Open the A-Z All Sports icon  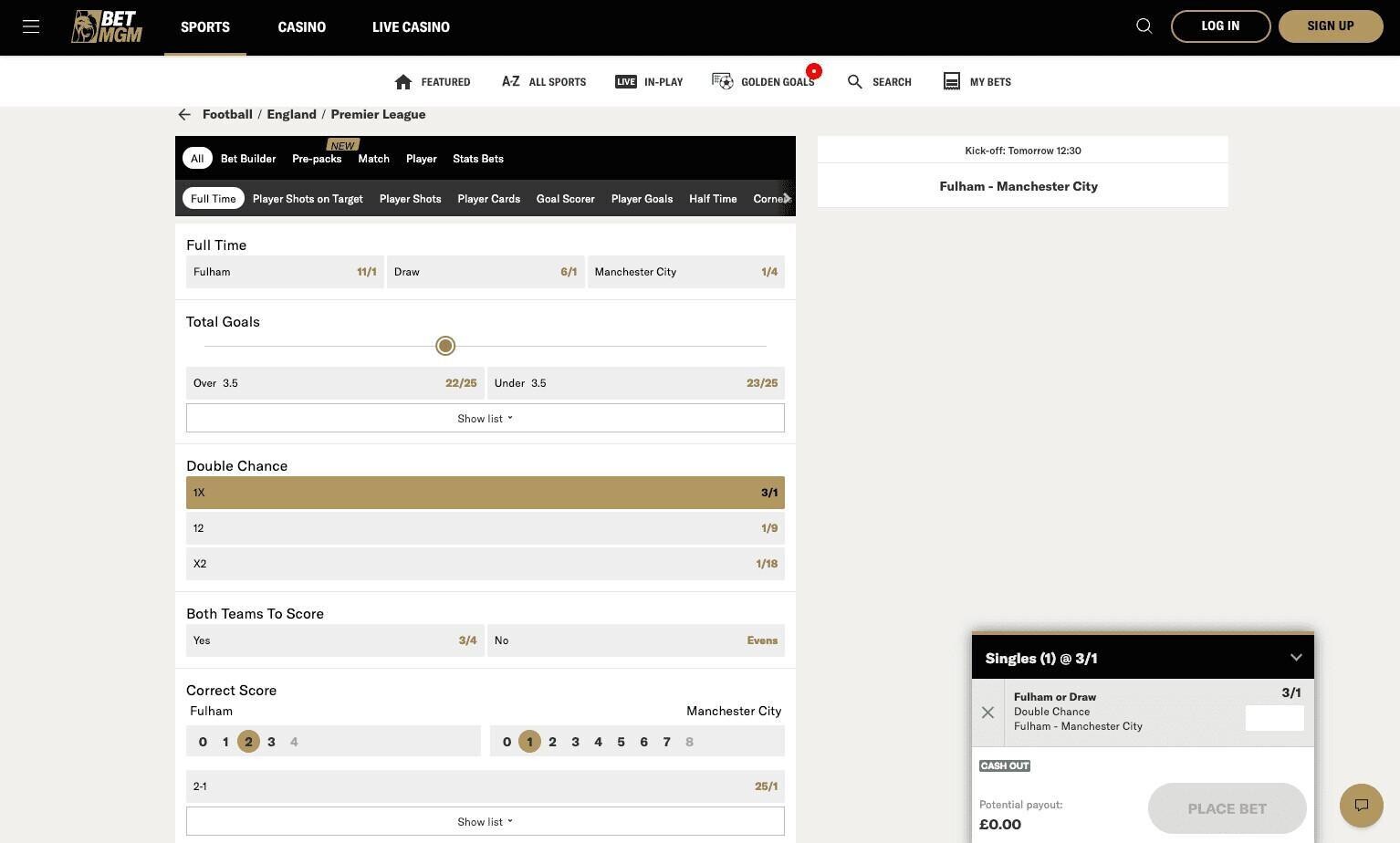pyautogui.click(x=510, y=82)
